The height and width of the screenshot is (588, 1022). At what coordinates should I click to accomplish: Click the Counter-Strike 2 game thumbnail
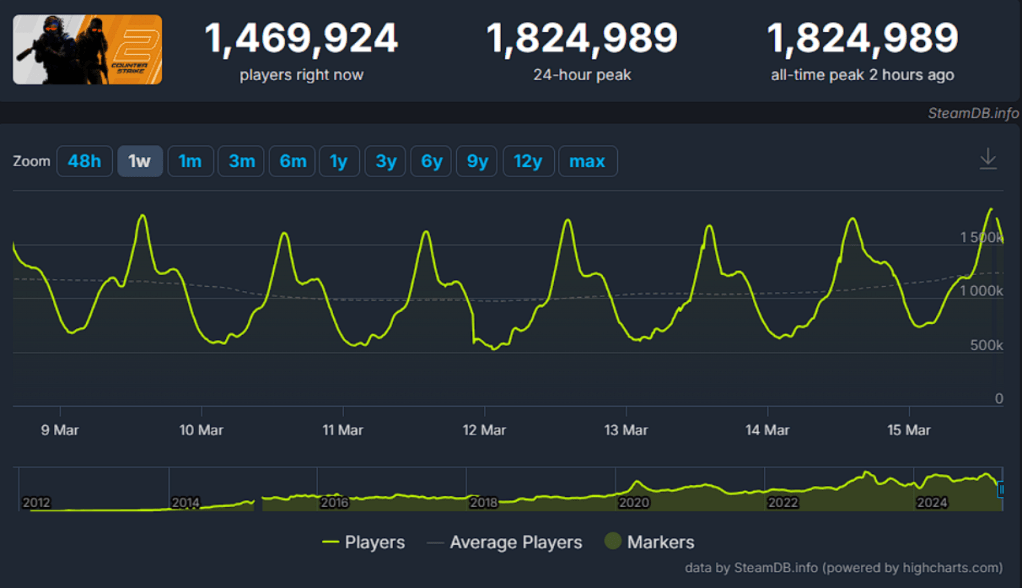(x=87, y=49)
